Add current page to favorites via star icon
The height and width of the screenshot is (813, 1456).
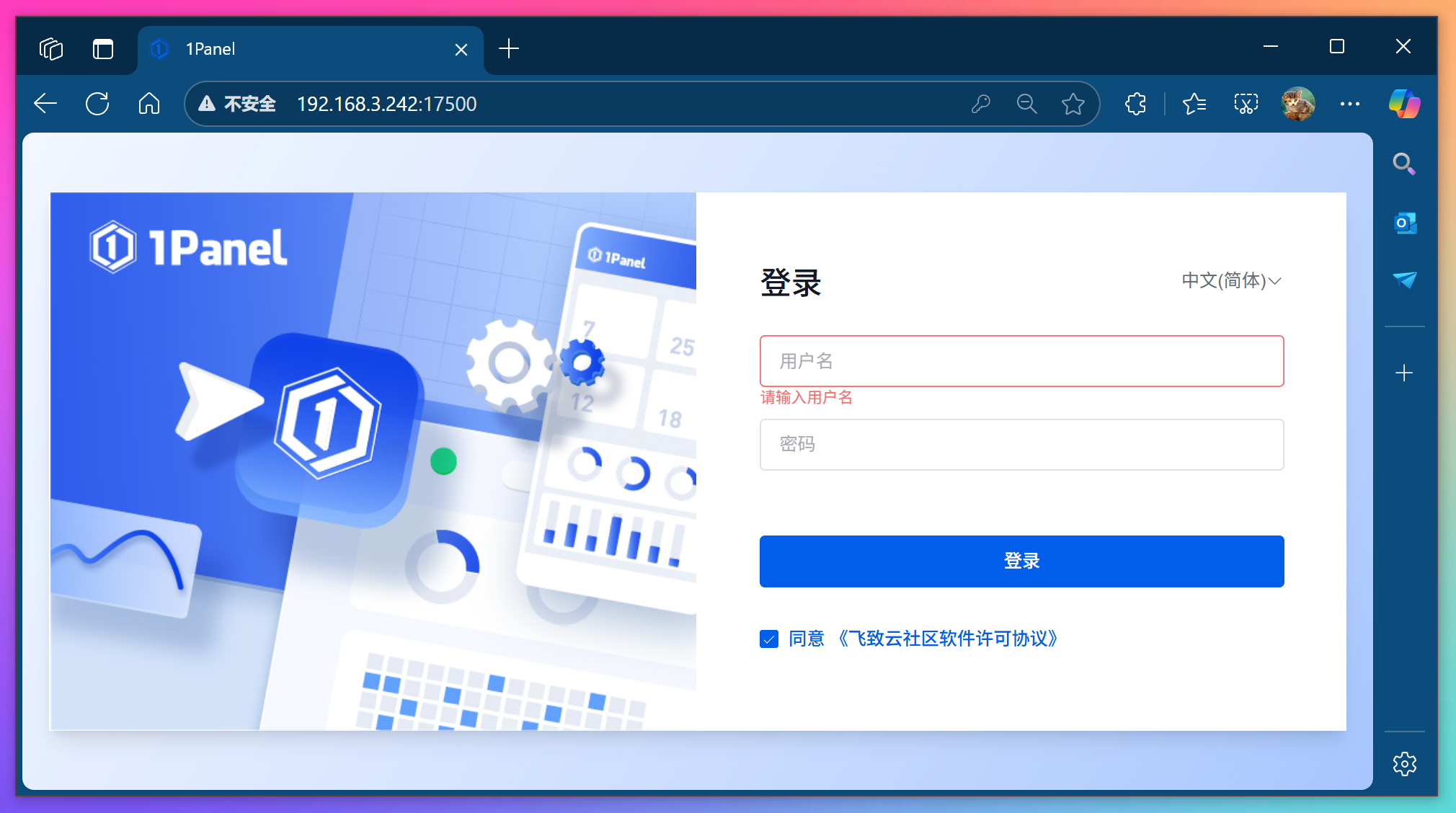1073,103
